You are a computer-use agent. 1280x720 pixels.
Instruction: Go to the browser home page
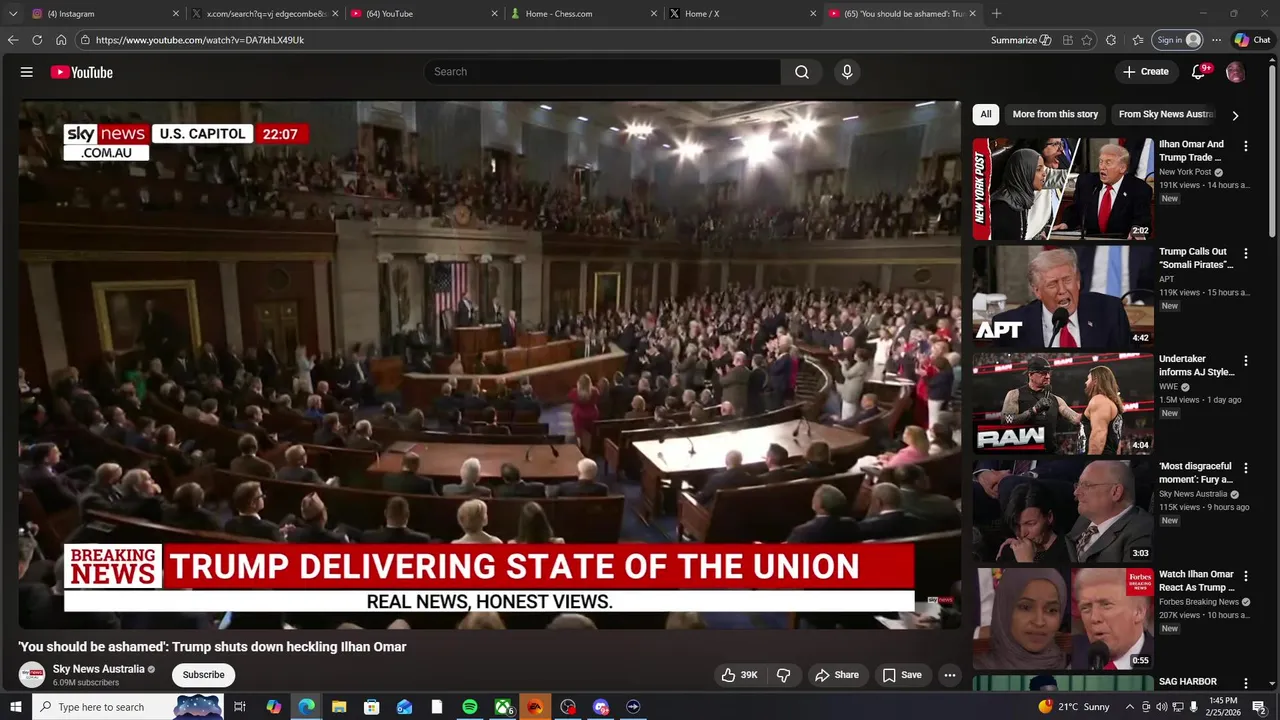click(x=61, y=40)
